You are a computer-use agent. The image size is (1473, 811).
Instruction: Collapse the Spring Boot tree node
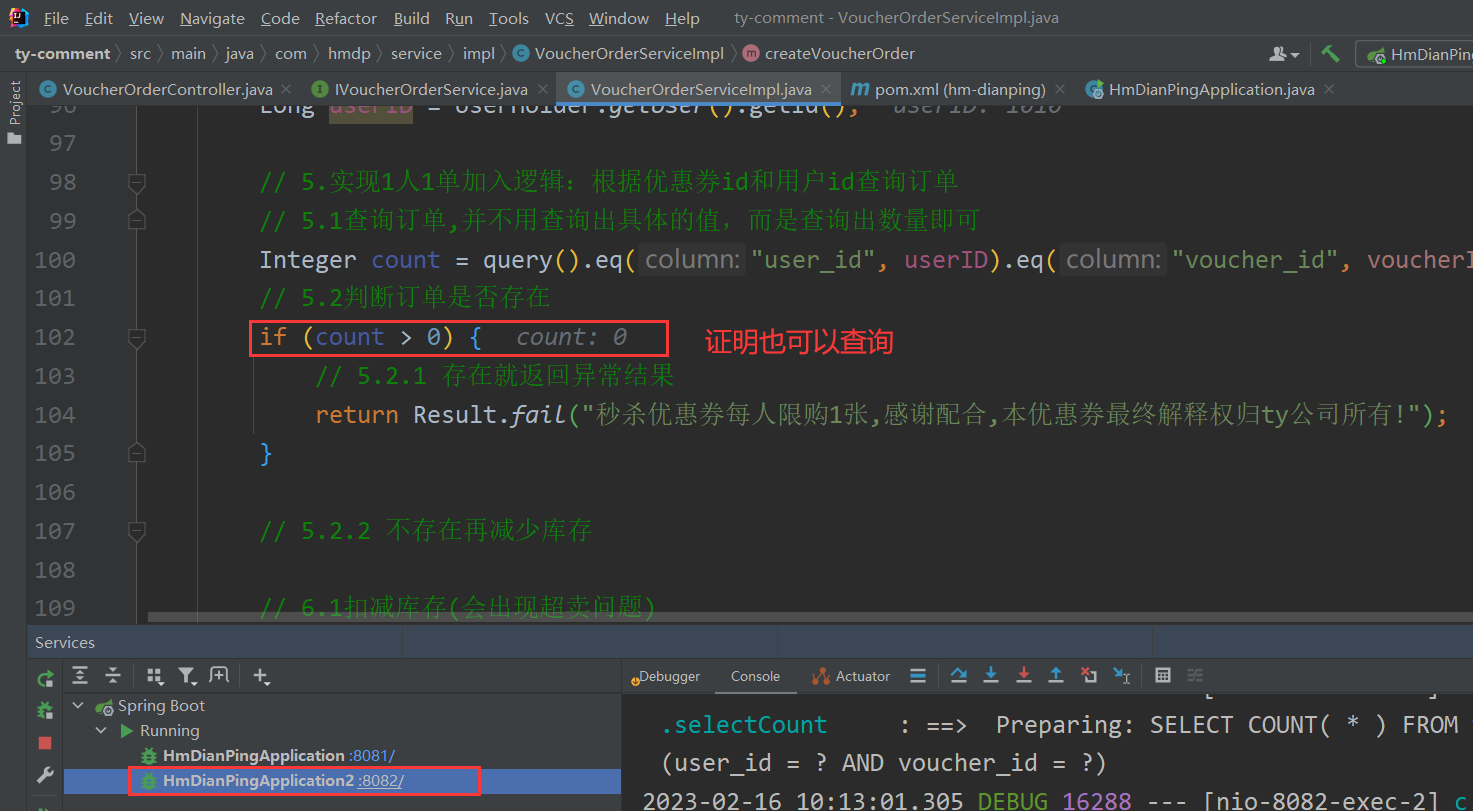pyautogui.click(x=79, y=706)
